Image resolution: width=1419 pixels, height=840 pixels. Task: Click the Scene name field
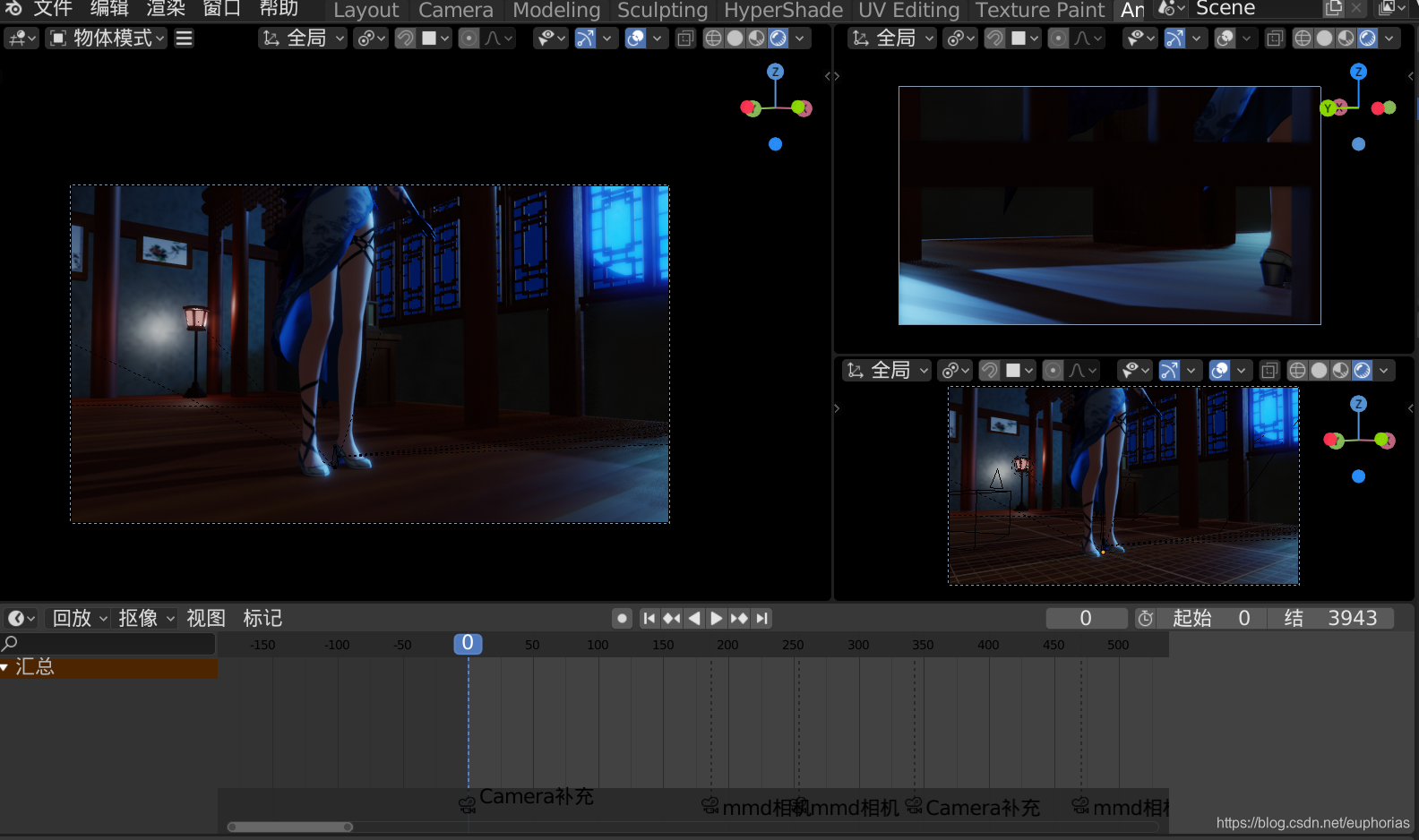tap(1254, 9)
